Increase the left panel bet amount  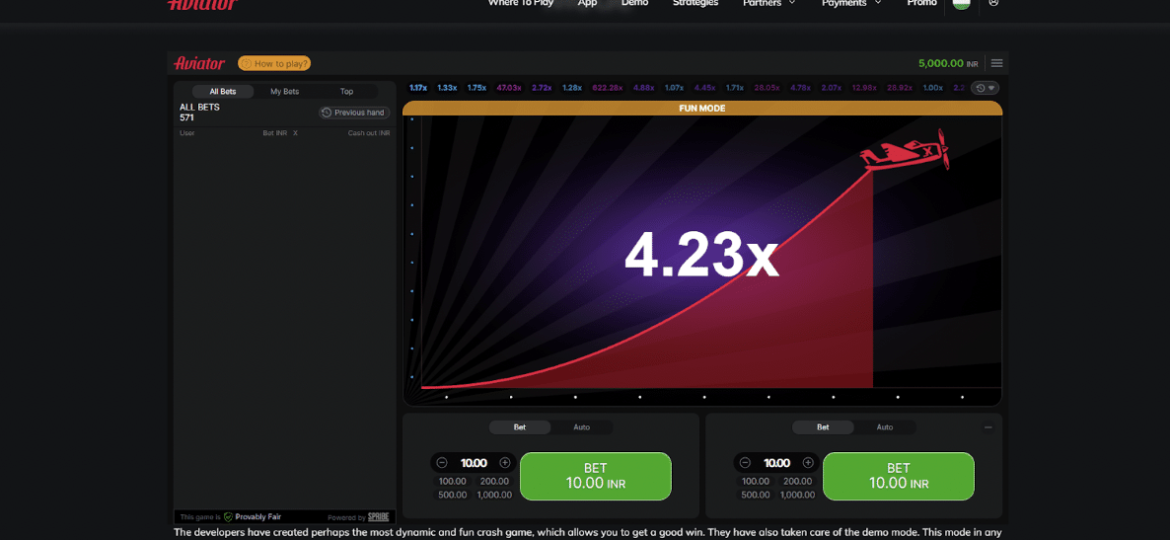[505, 463]
